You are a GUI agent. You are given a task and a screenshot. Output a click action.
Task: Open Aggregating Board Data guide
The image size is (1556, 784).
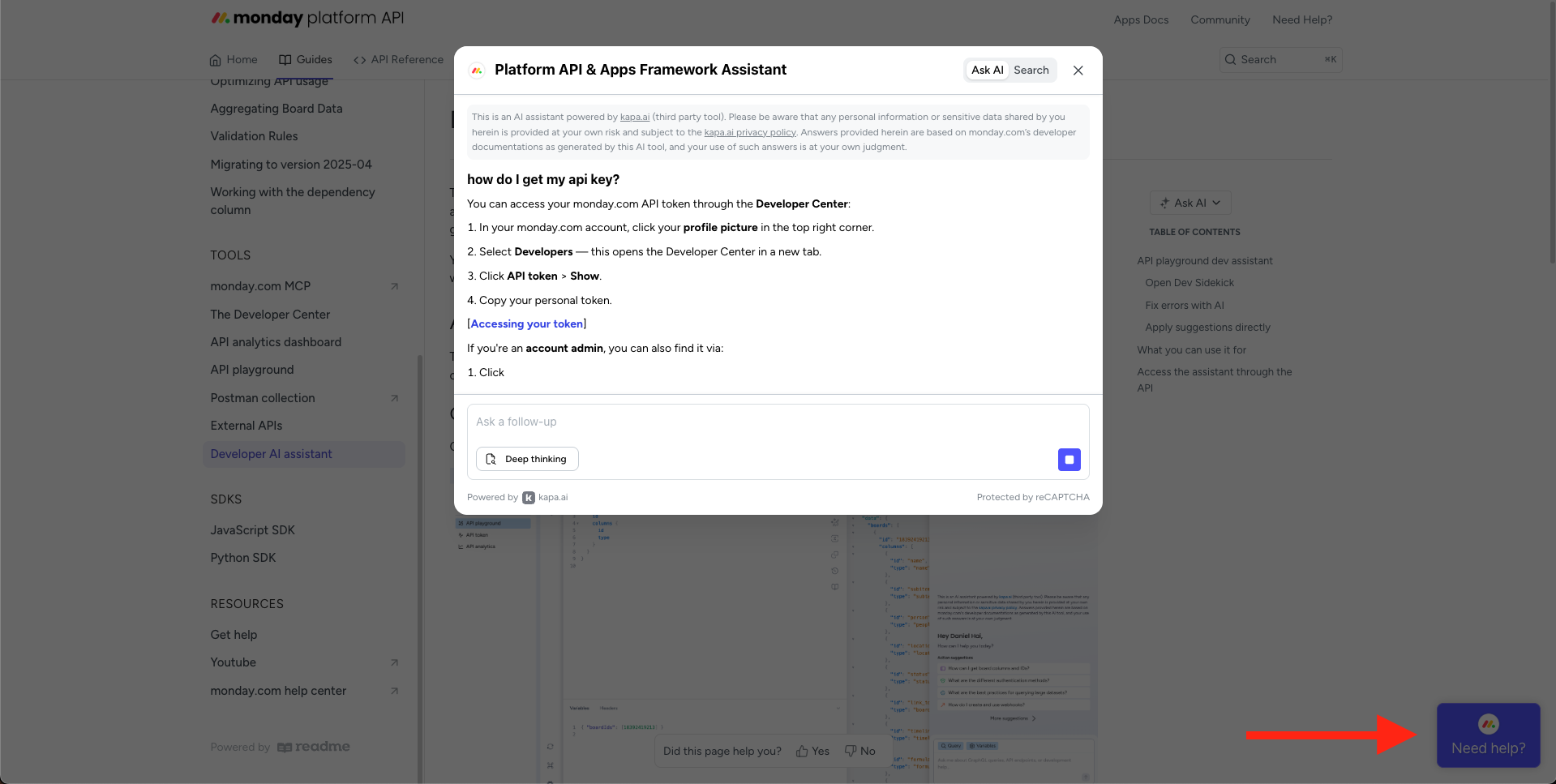[x=276, y=109]
